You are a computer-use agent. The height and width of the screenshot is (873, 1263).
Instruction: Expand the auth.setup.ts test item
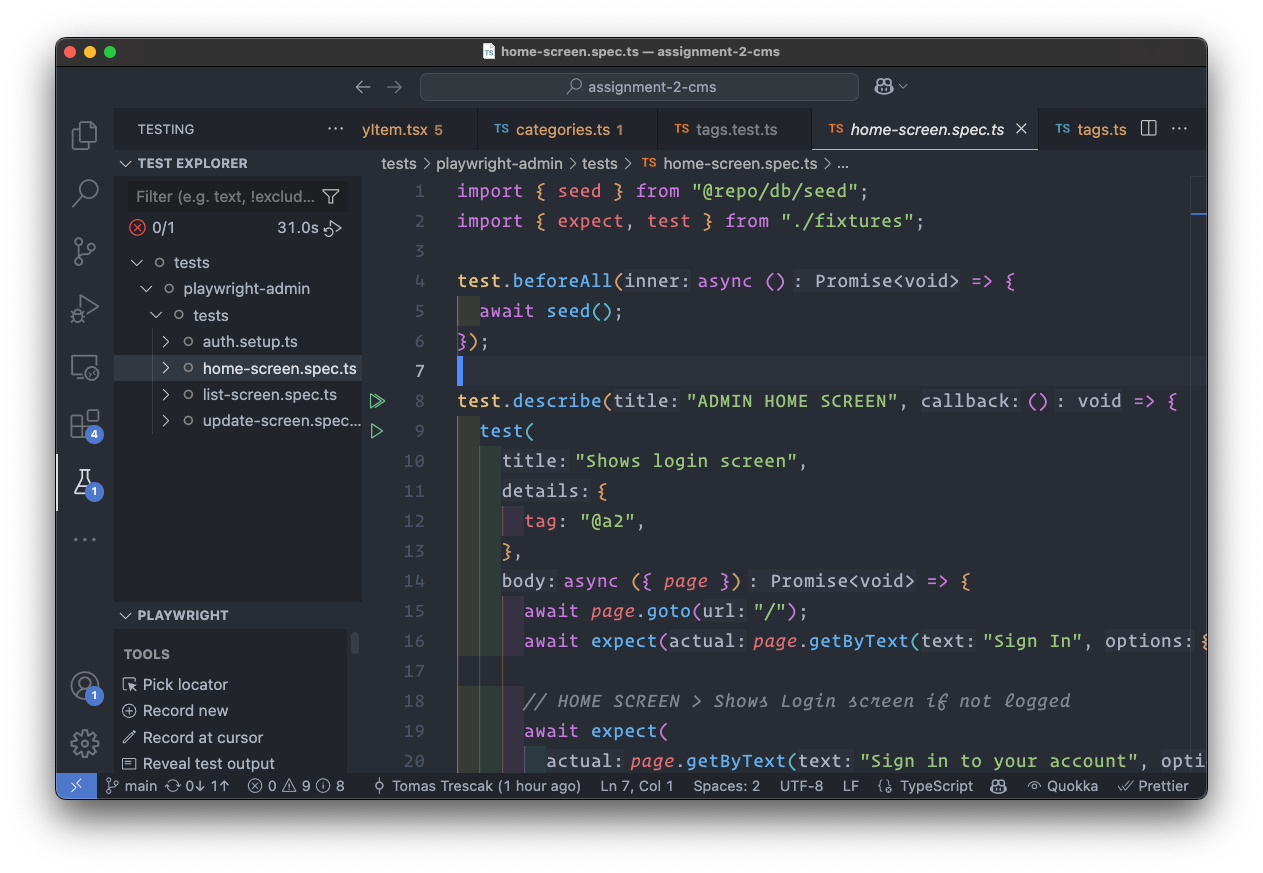[166, 342]
